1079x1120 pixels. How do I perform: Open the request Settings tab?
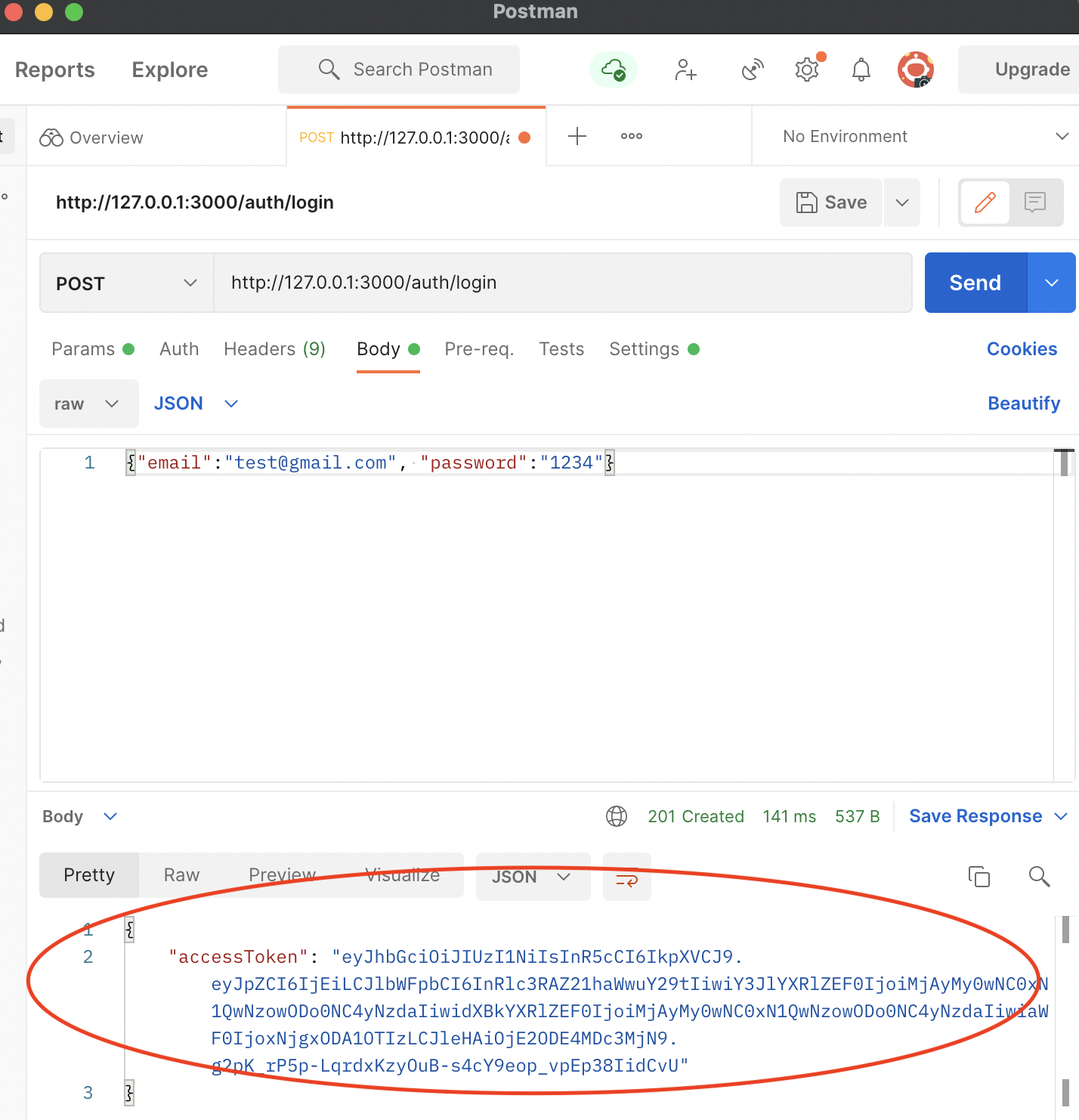[654, 349]
